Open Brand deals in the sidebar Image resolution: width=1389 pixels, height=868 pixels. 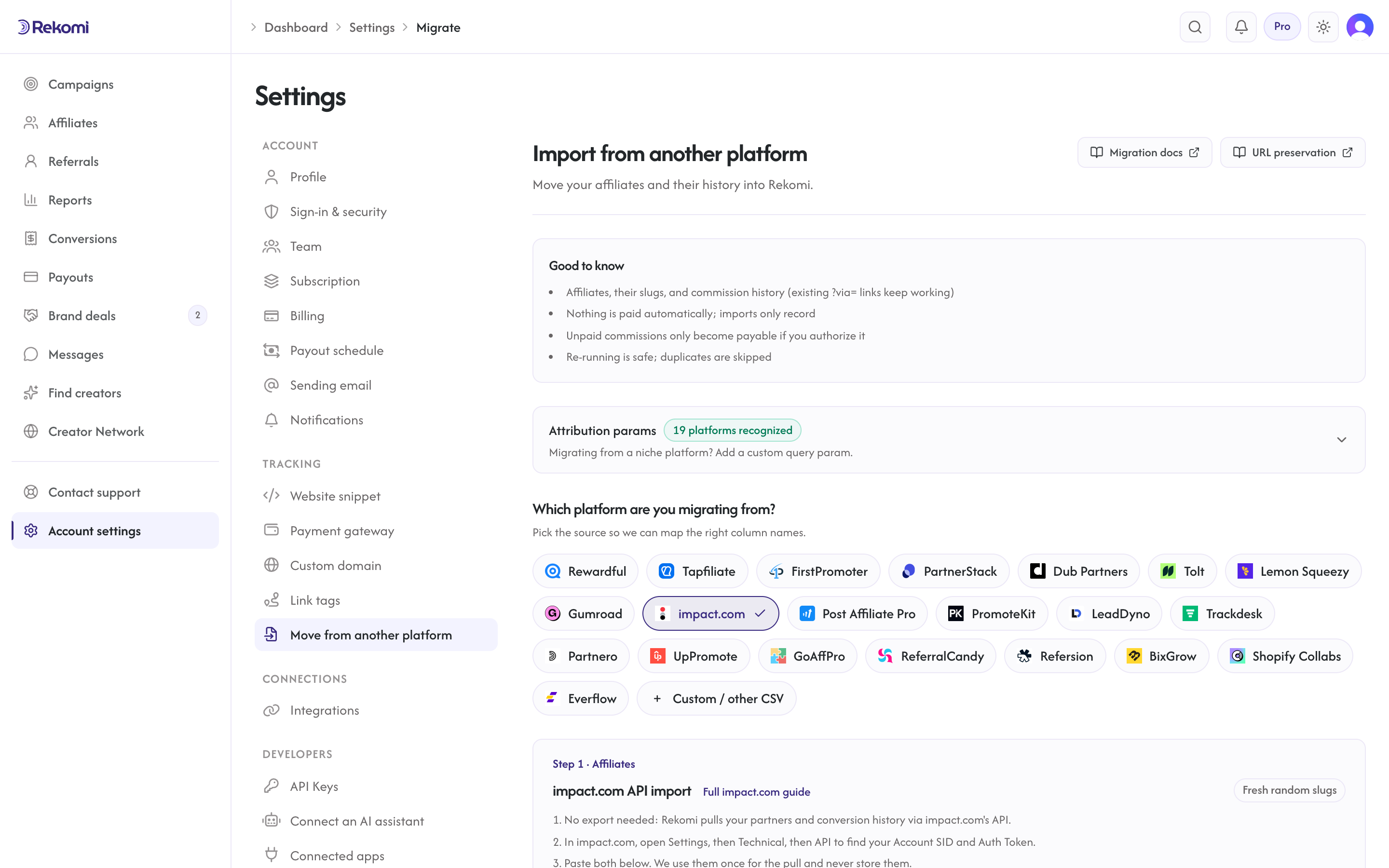point(115,316)
